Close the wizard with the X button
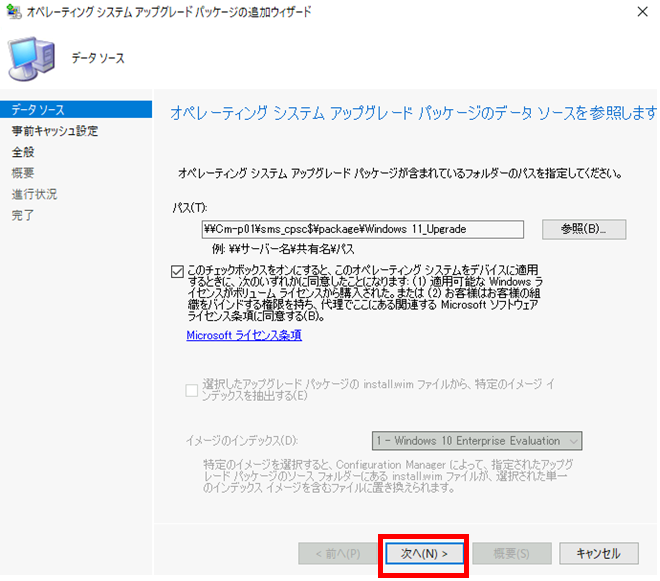This screenshot has height=581, width=660. tap(642, 12)
